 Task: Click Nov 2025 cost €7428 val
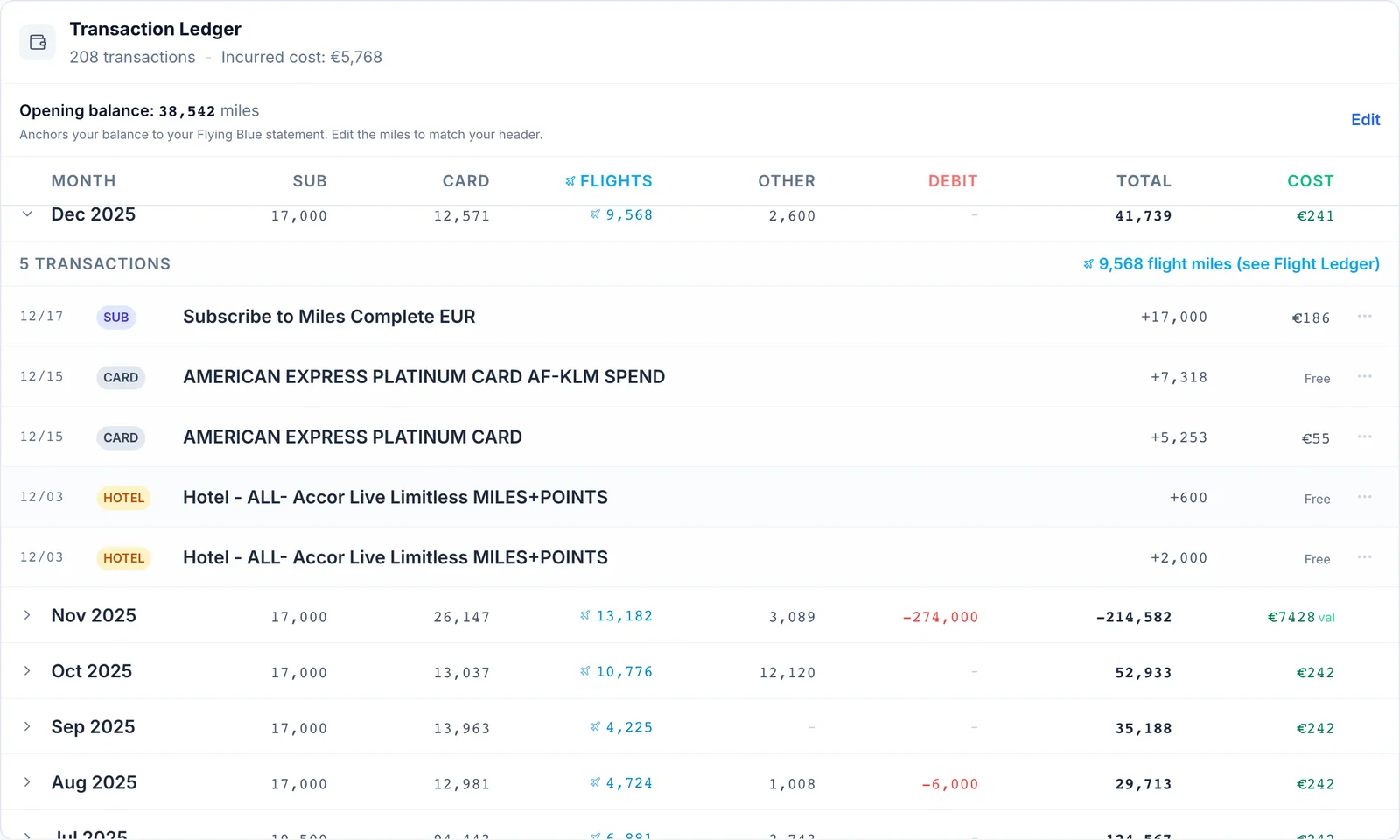(1301, 617)
